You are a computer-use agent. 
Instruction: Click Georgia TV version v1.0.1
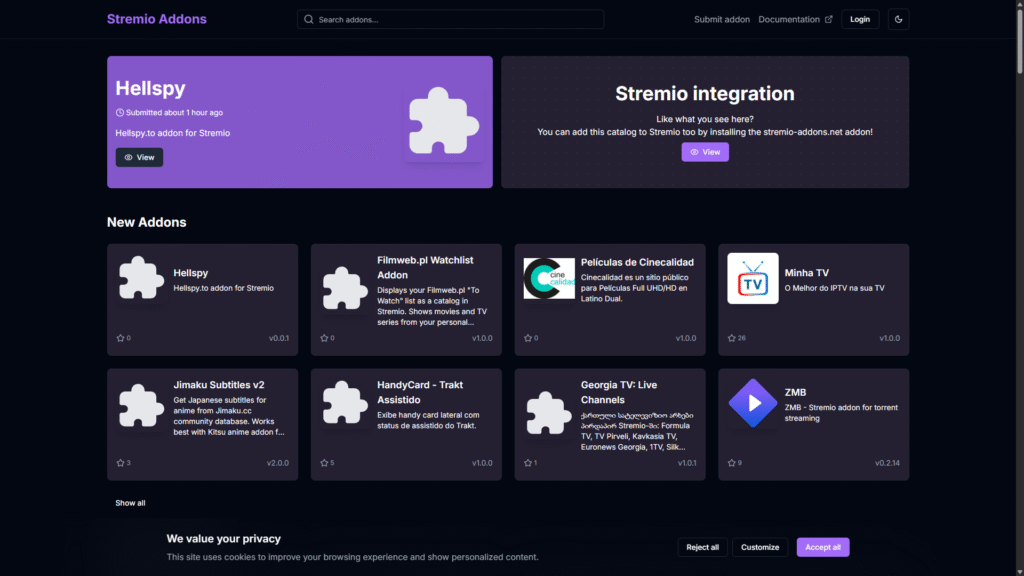686,463
